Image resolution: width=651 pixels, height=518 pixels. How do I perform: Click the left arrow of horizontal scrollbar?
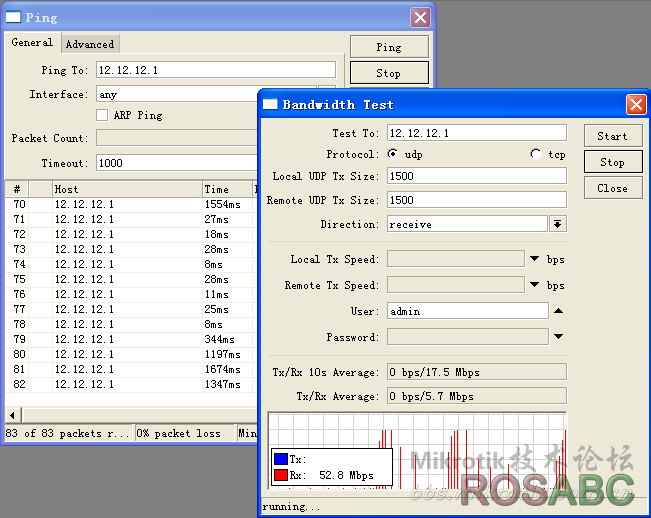(x=13, y=415)
